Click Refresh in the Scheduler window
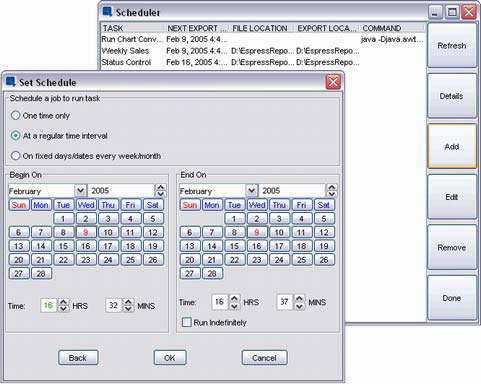Screen dimensions: 481x384 (x=452, y=46)
